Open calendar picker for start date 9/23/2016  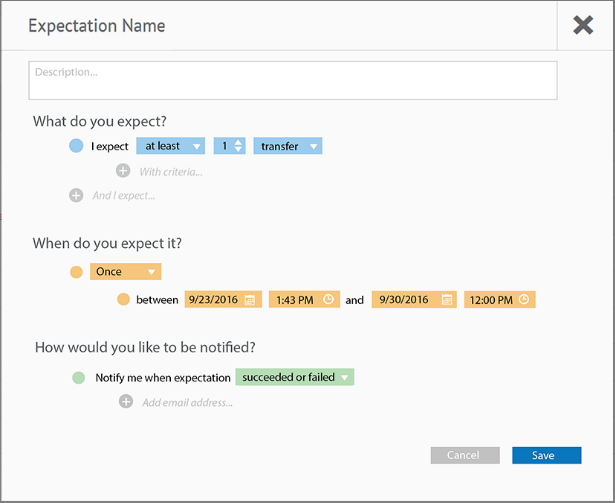[250, 300]
